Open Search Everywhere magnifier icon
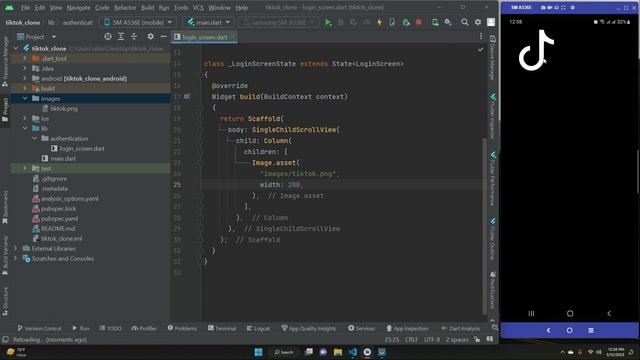This screenshot has height=360, width=640. (464, 22)
